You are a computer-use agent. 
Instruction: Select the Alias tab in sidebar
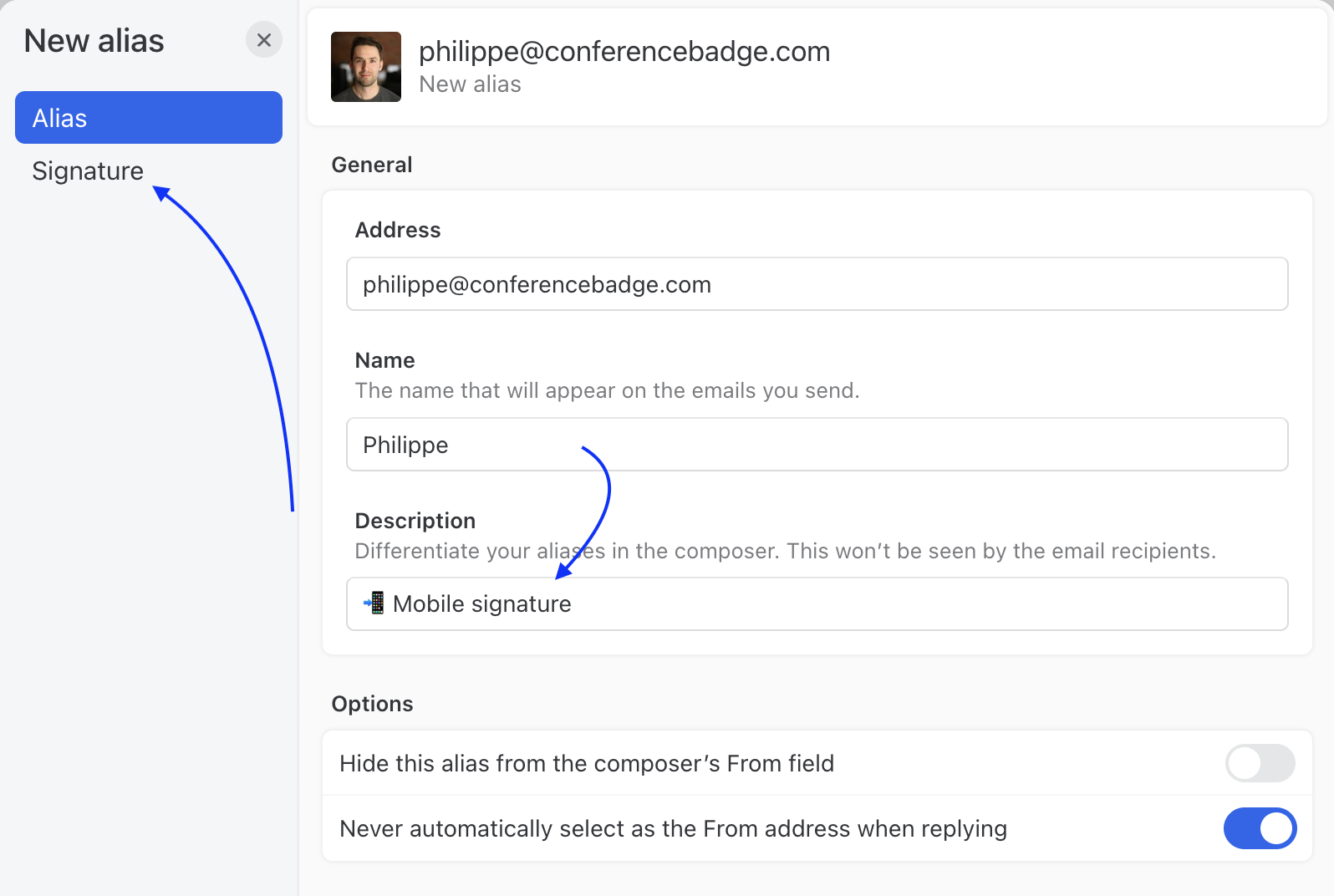[149, 118]
